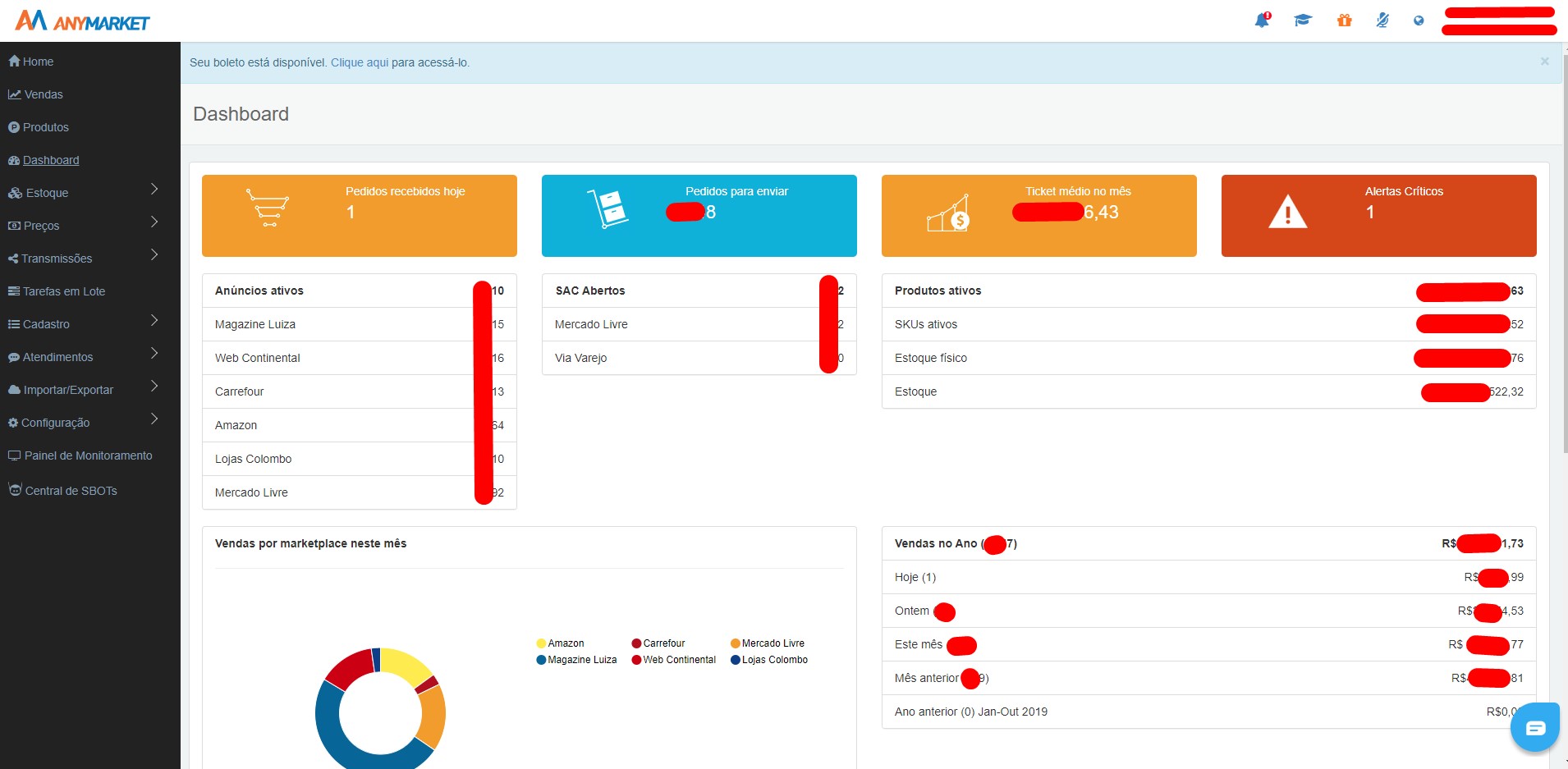Viewport: 1568px width, 769px height.
Task: Dismiss the boleto notification banner
Action: tap(1545, 62)
